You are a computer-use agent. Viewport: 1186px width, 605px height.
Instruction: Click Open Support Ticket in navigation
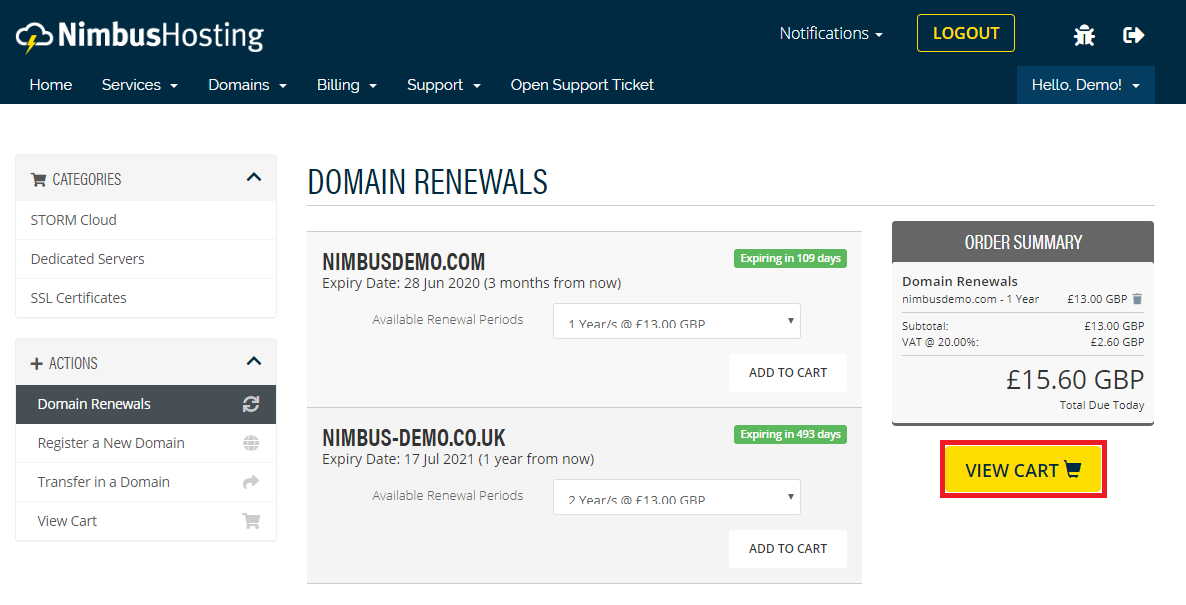pos(582,85)
